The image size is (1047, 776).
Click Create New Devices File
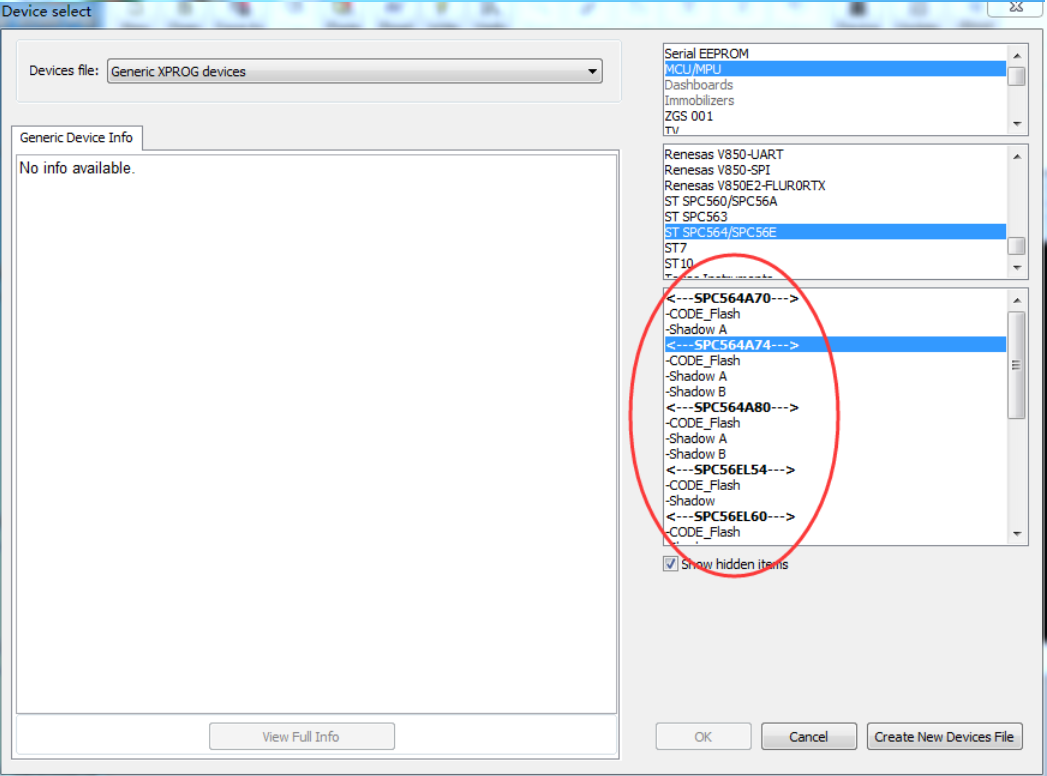(x=944, y=737)
